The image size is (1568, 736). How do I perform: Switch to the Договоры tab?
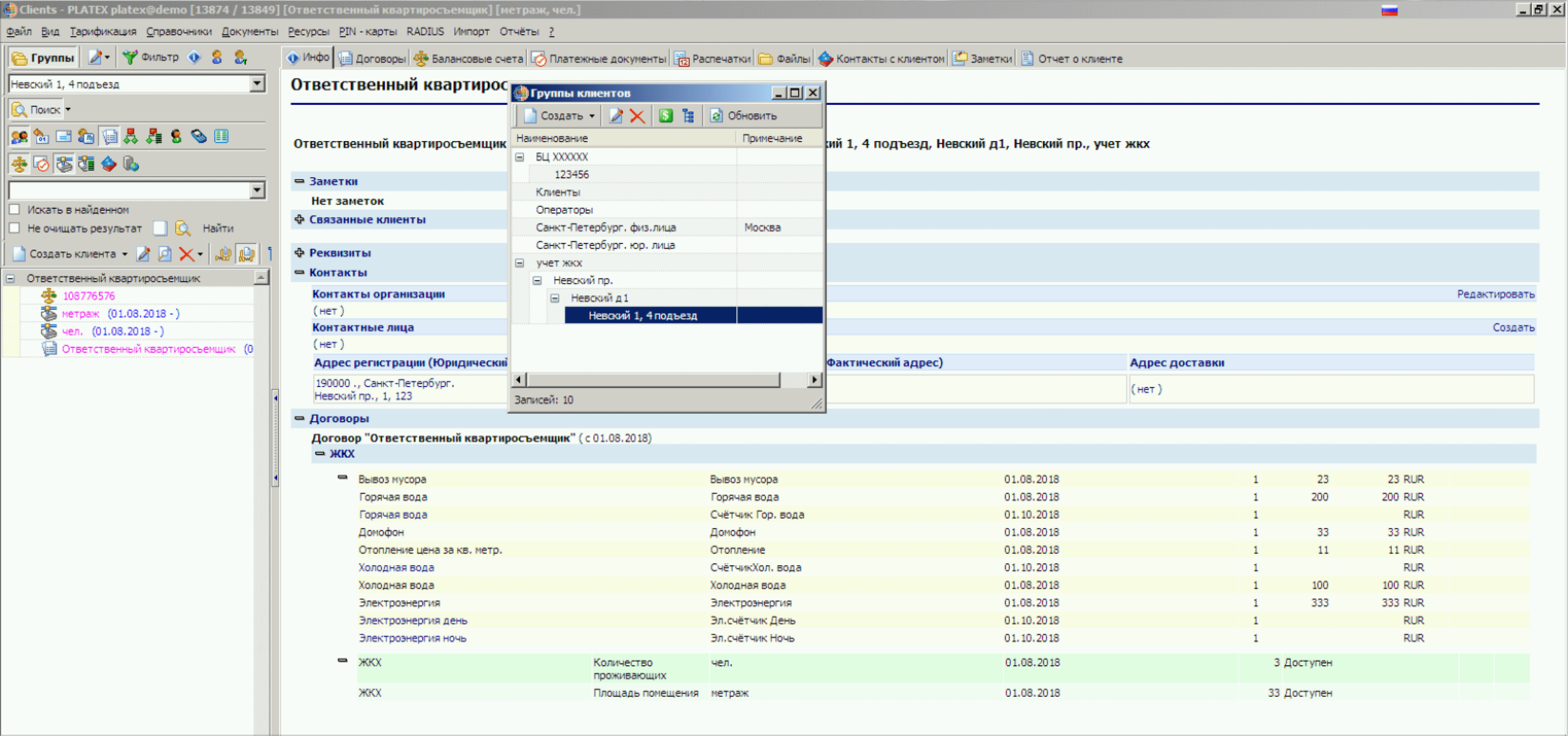[x=373, y=58]
